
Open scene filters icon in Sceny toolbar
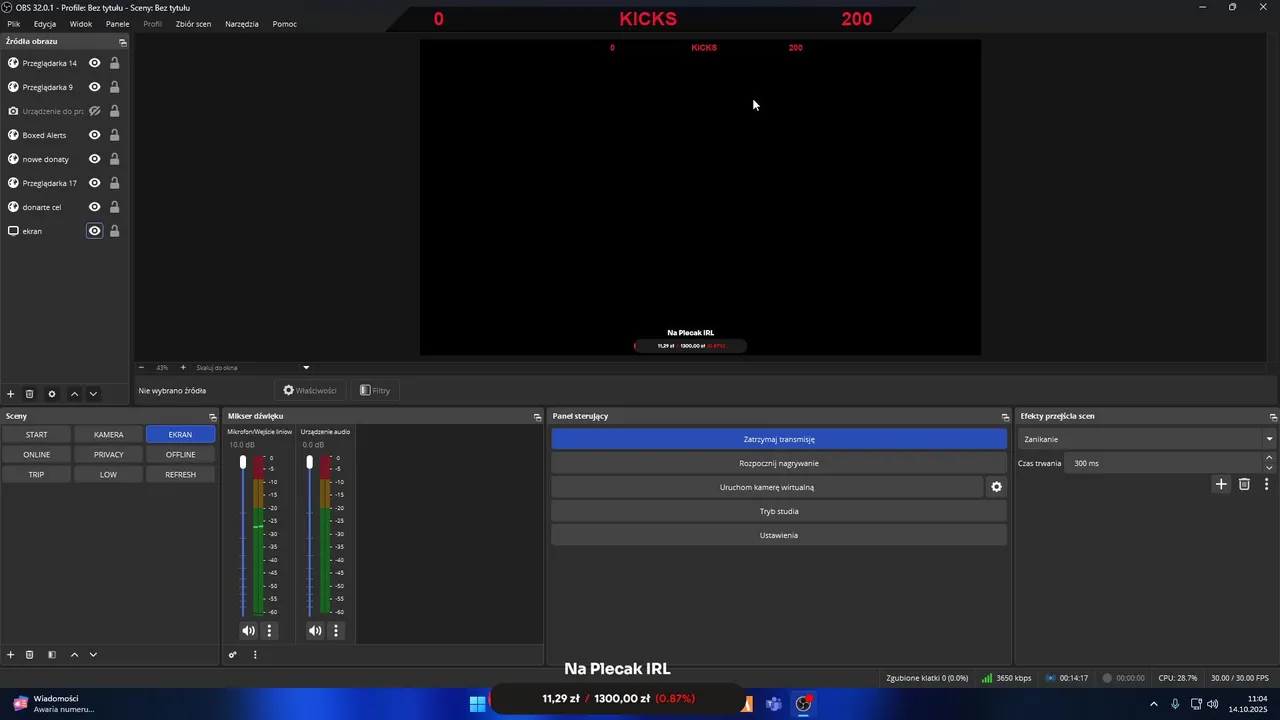click(x=52, y=655)
